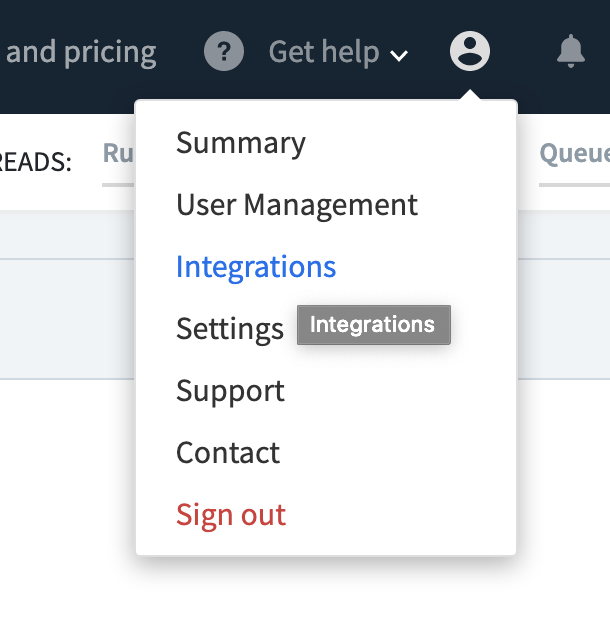Click the notifications bell icon
This screenshot has height=639, width=610.
[571, 51]
